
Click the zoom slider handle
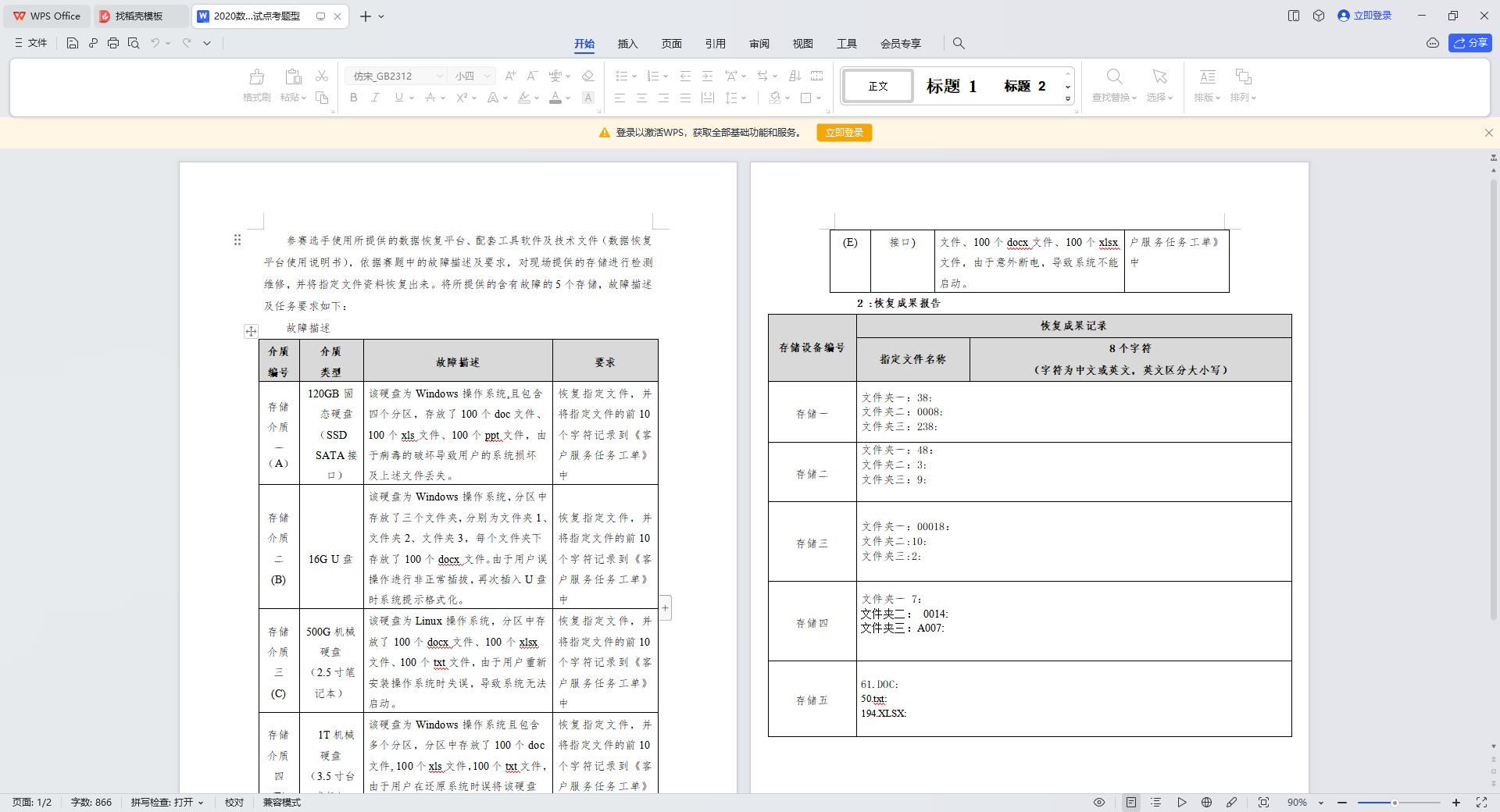pos(1394,803)
